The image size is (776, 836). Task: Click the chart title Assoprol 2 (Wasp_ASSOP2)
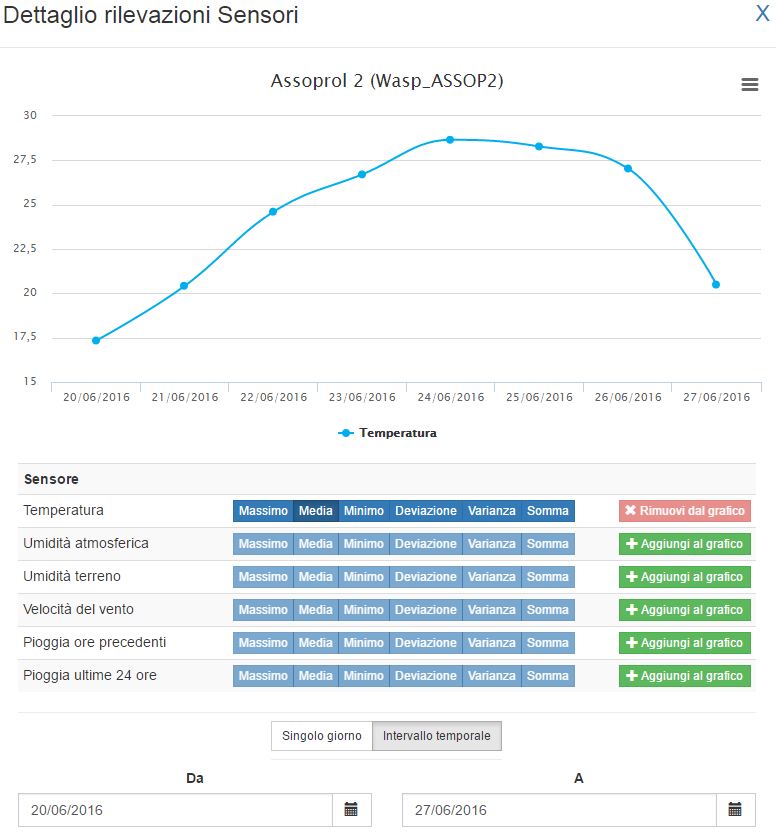pos(387,81)
